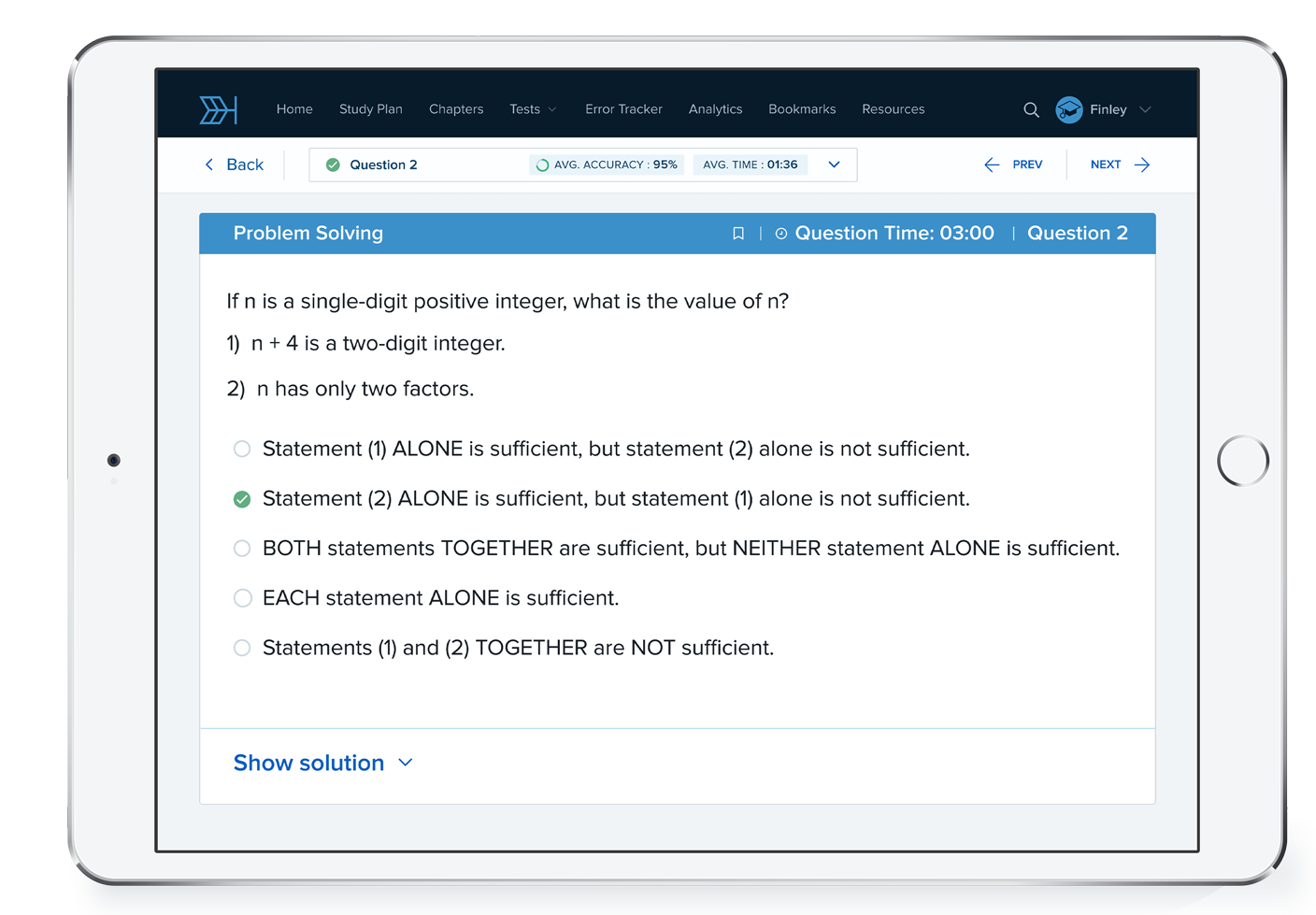Select 'EACH statement ALONE is sufficient'
The image size is (1316, 915).
pos(242,598)
